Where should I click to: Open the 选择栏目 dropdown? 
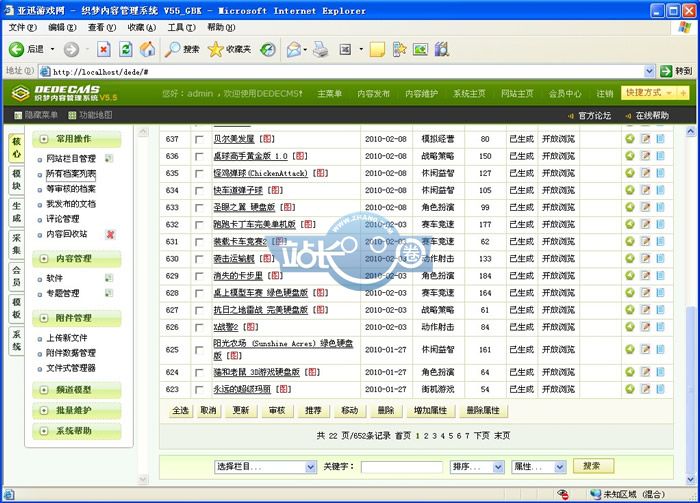pos(265,467)
